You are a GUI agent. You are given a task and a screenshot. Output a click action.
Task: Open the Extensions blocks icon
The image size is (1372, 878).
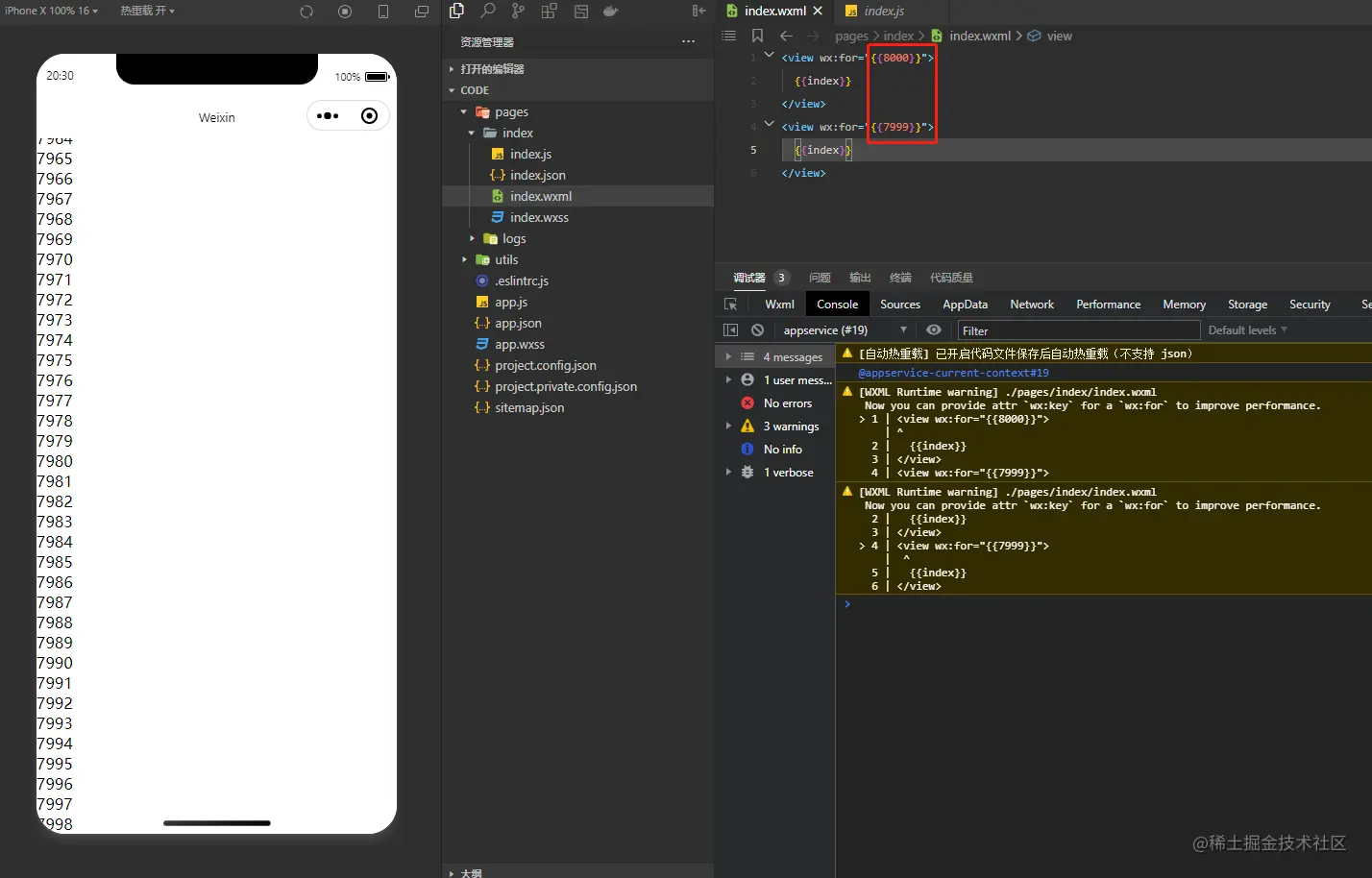pyautogui.click(x=549, y=11)
